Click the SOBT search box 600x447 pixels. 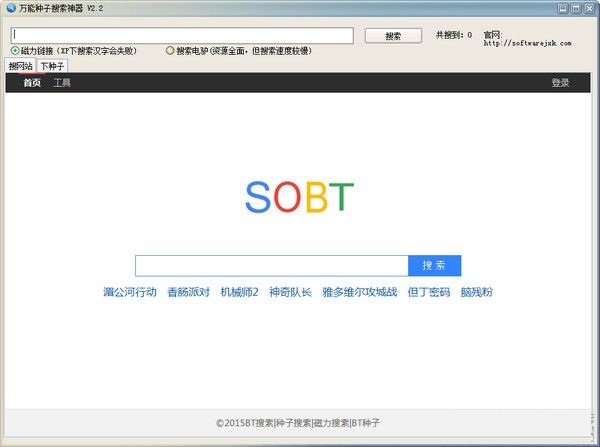(271, 266)
